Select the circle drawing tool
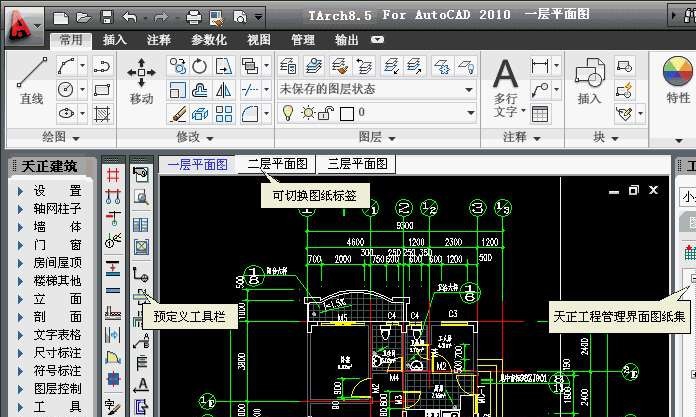 pyautogui.click(x=66, y=90)
